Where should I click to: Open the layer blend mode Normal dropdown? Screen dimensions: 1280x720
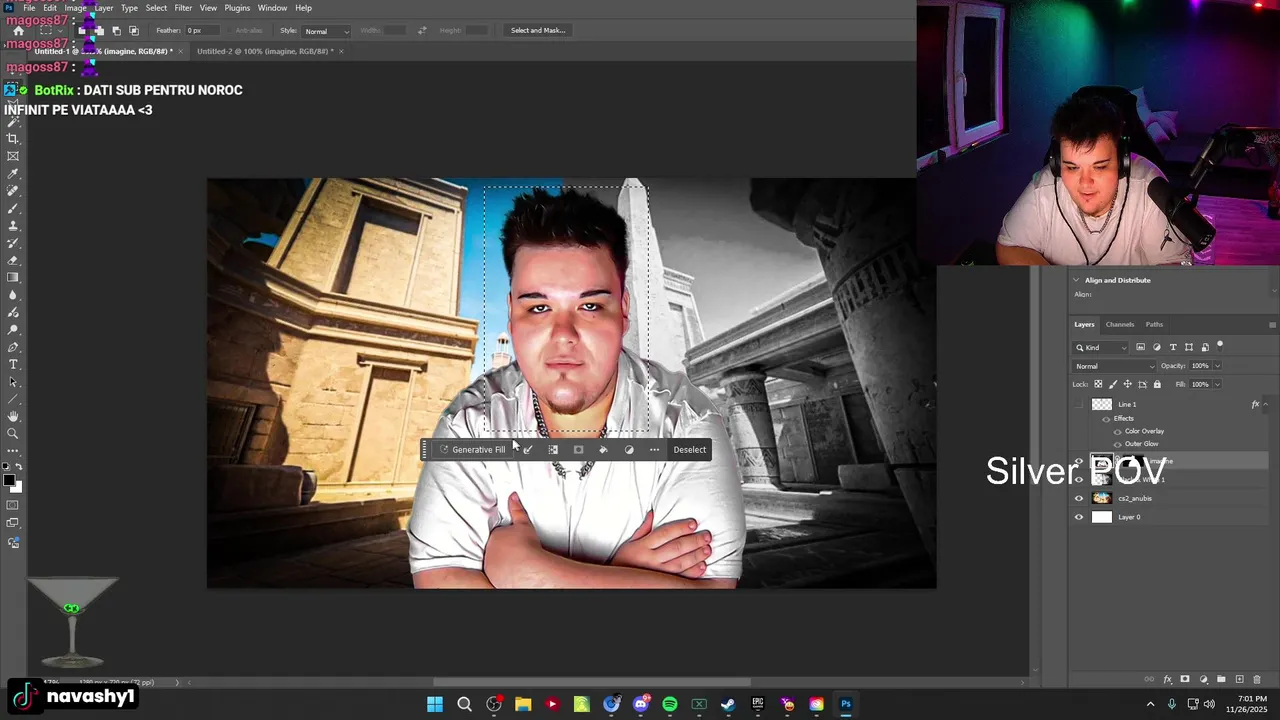pyautogui.click(x=1113, y=366)
